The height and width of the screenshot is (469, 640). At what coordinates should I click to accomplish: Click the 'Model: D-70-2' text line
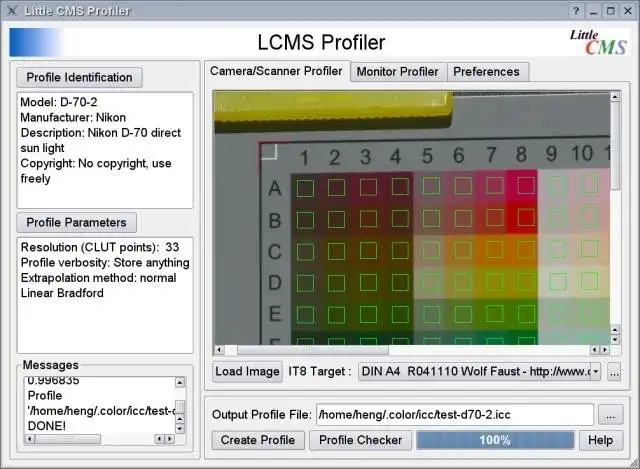tap(59, 102)
